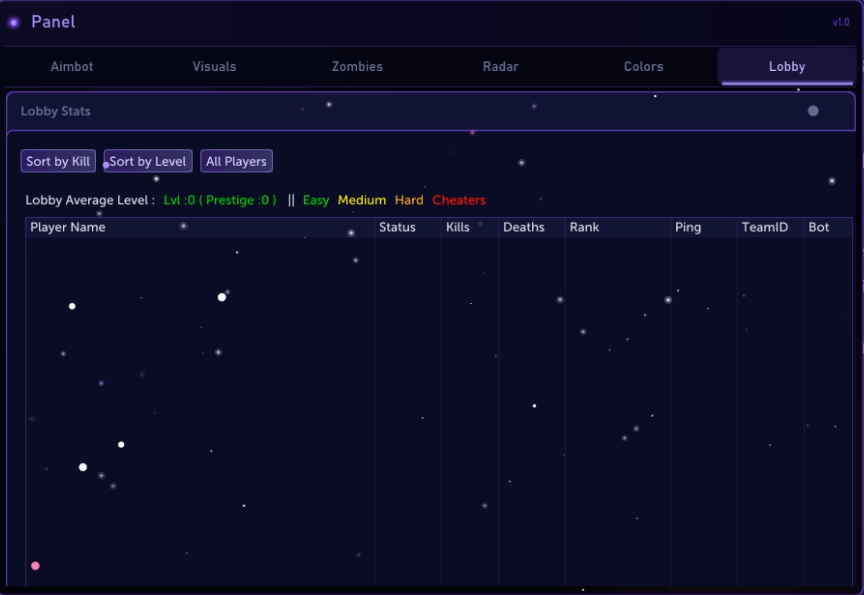
Task: Click the v1.0 version text
Action: pyautogui.click(x=841, y=23)
